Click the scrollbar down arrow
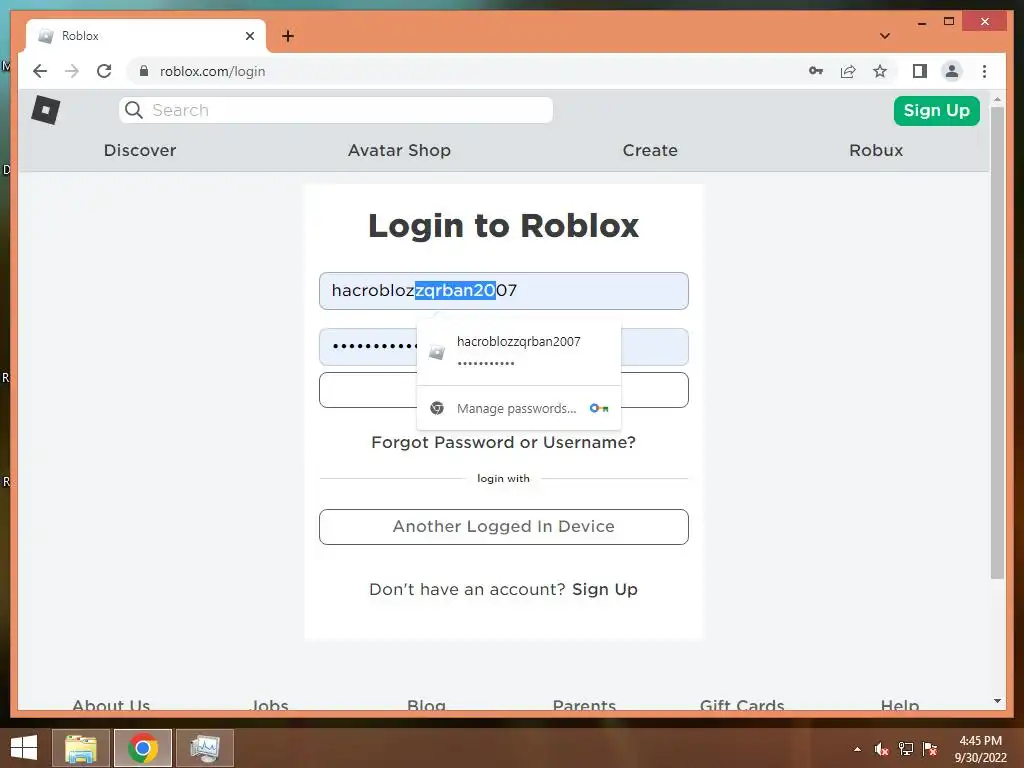1024x768 pixels. pos(997,701)
